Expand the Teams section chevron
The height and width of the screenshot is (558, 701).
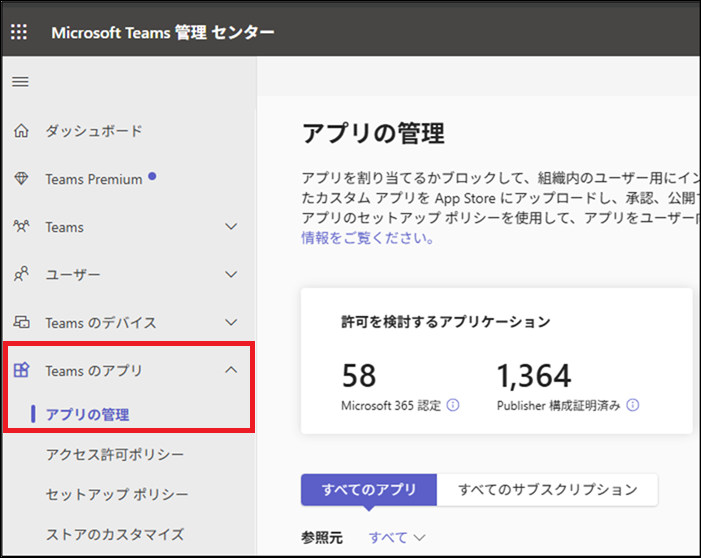(231, 226)
